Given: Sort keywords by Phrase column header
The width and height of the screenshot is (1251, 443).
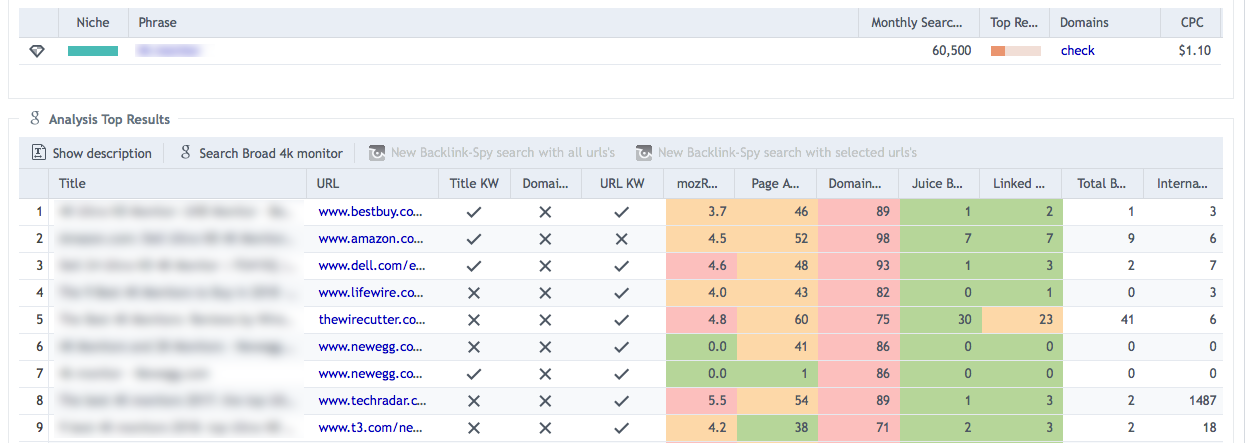Looking at the screenshot, I should (157, 22).
